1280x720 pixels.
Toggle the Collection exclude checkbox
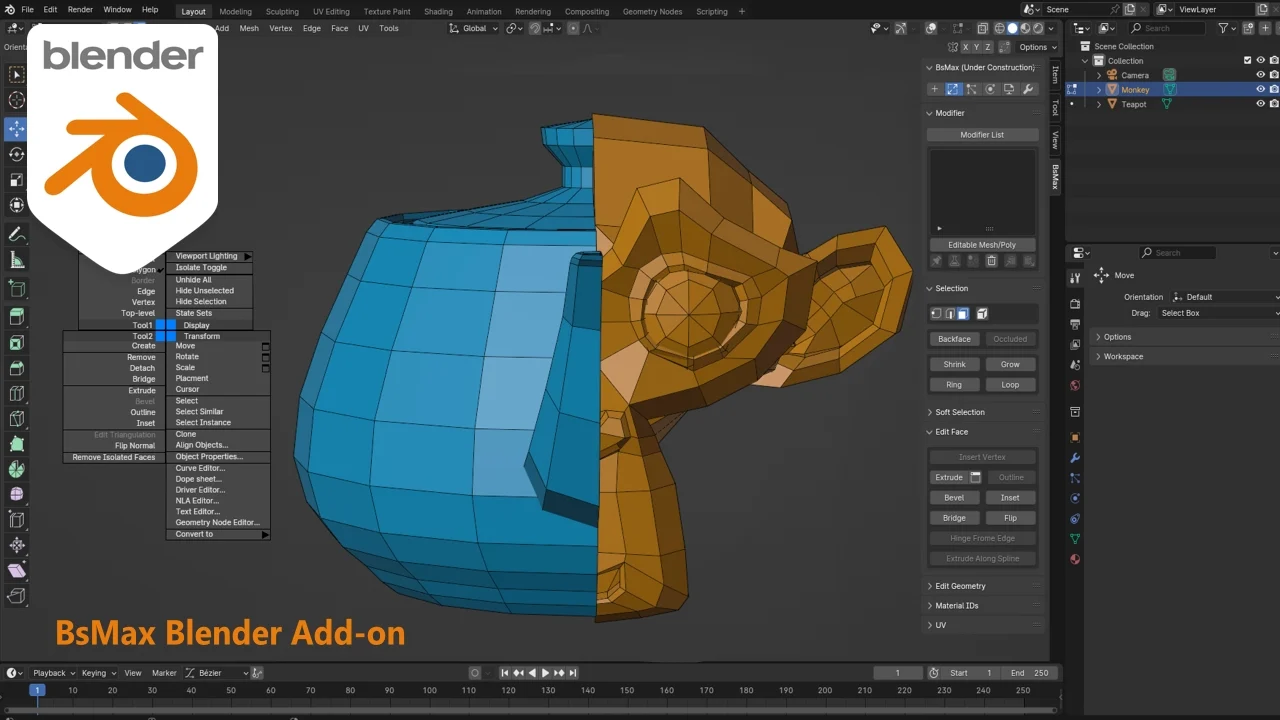point(1247,61)
